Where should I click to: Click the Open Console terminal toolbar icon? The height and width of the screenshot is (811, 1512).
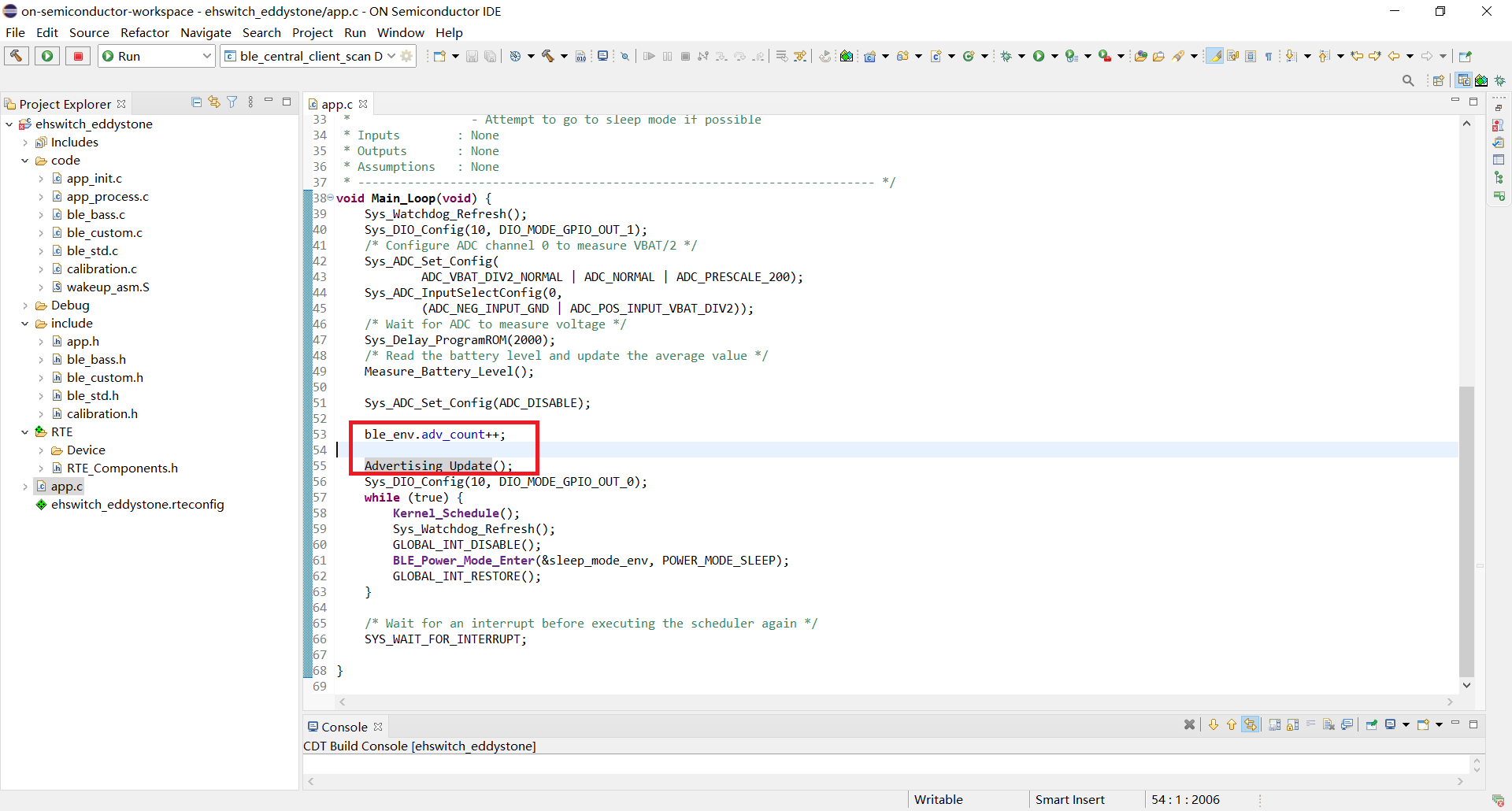coord(602,56)
